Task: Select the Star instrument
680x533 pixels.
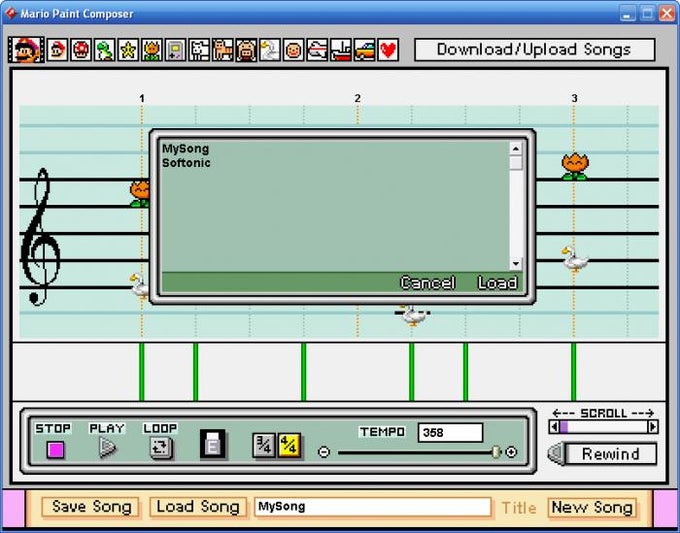Action: 128,50
